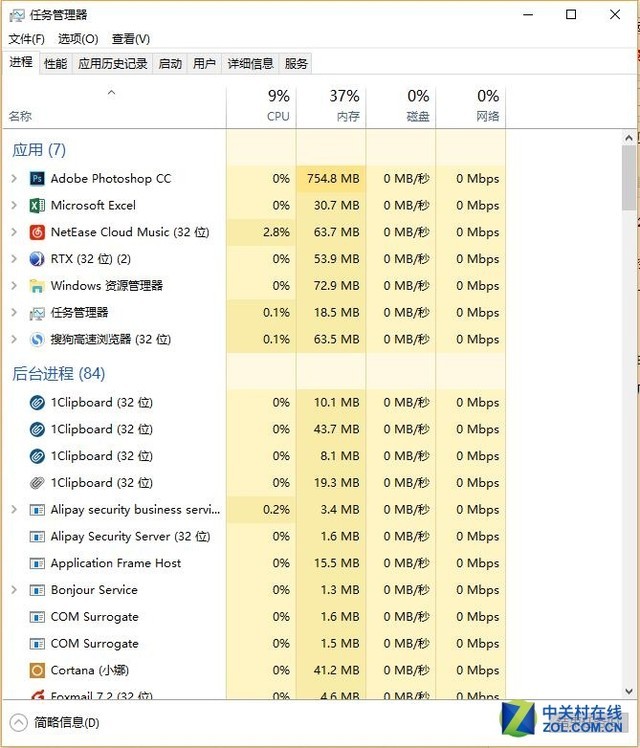The image size is (640, 748).
Task: Sort processes by the CPU column header
Action: tap(277, 105)
